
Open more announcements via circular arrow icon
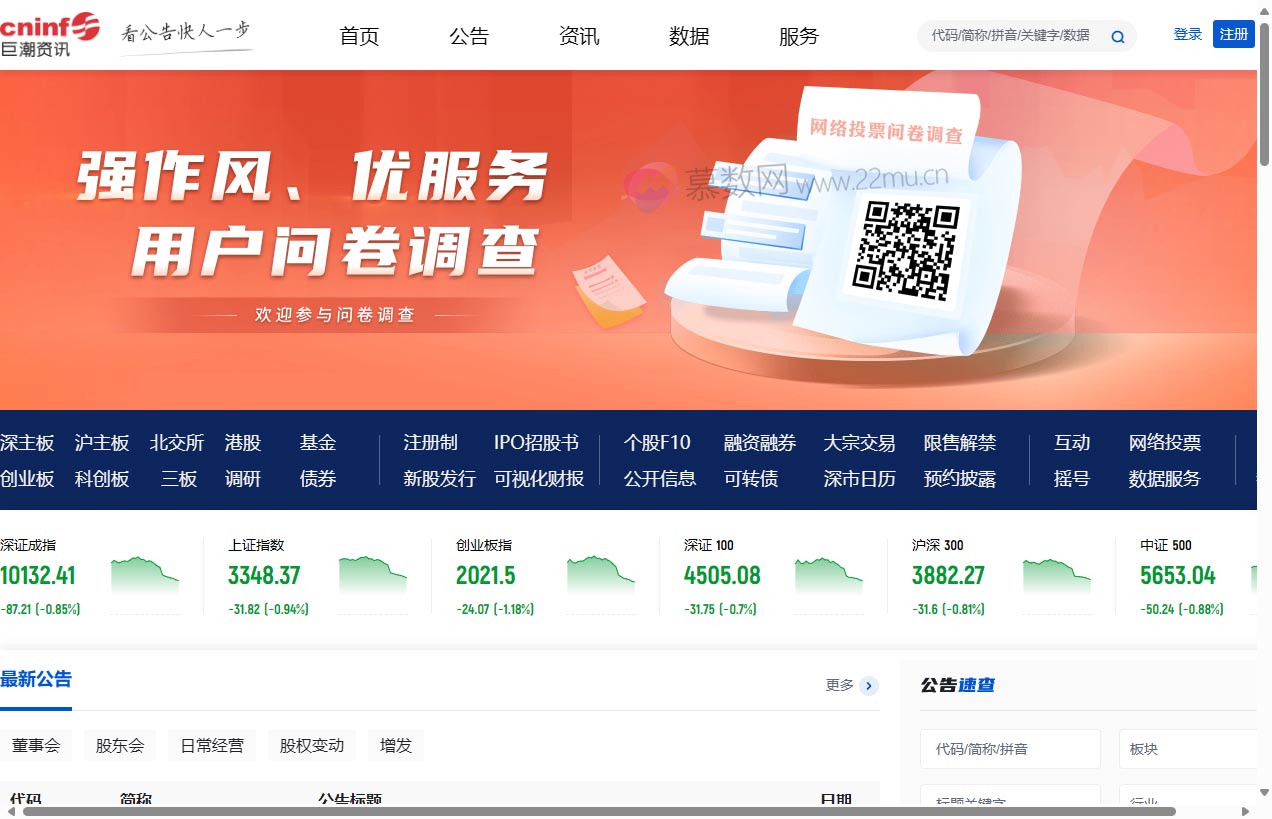(868, 686)
